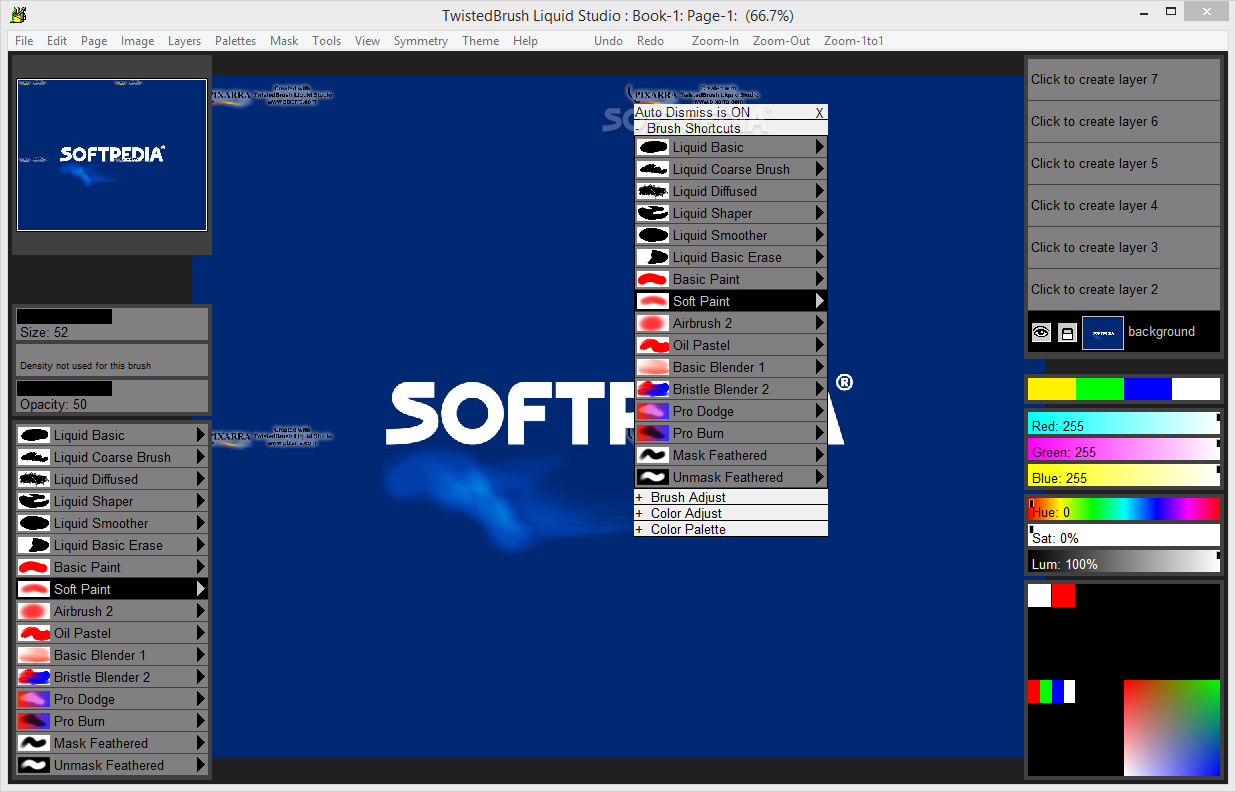
Task: Select Unmask Feathered icon in left panel
Action: [34, 765]
